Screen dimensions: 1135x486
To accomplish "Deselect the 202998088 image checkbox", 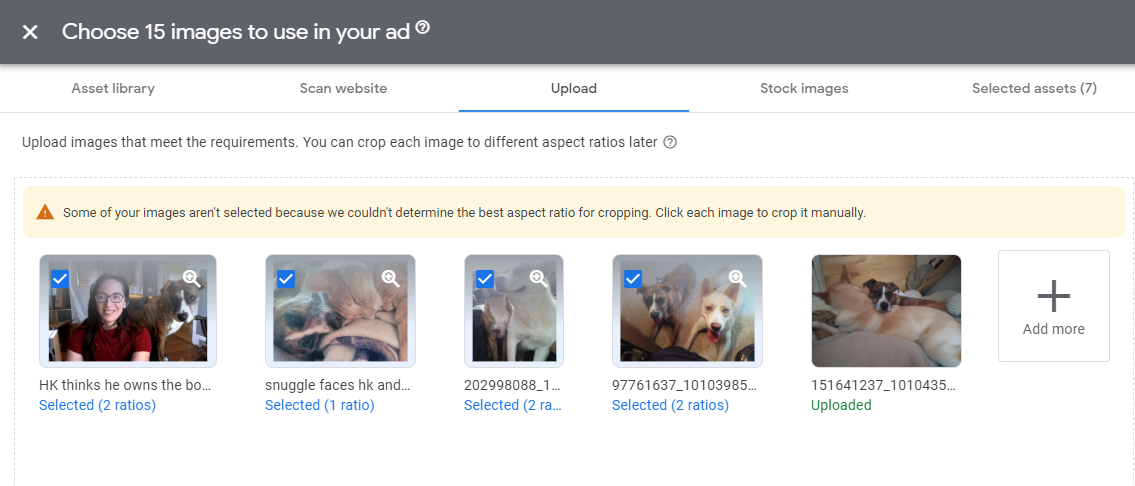I will coord(485,279).
